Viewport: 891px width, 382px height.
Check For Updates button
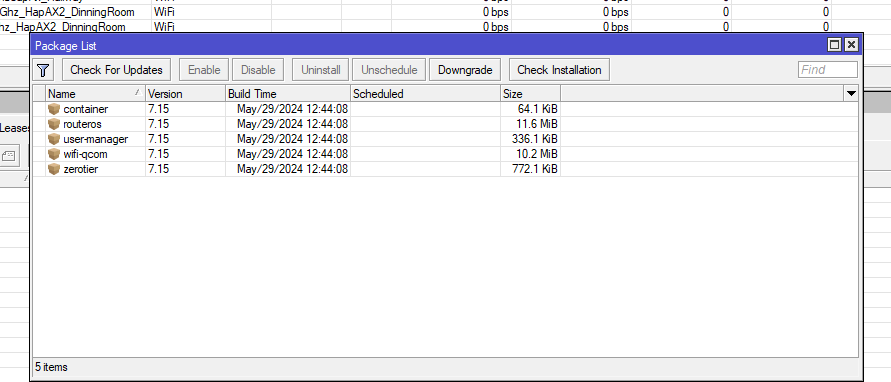click(116, 70)
